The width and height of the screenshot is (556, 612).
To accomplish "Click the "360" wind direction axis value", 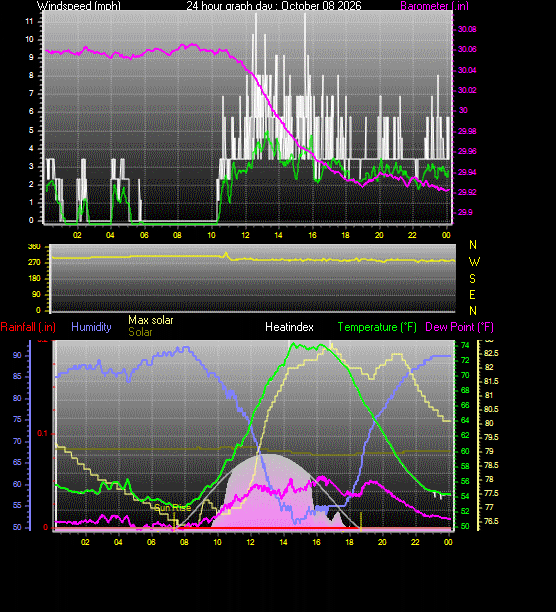I will tap(34, 246).
